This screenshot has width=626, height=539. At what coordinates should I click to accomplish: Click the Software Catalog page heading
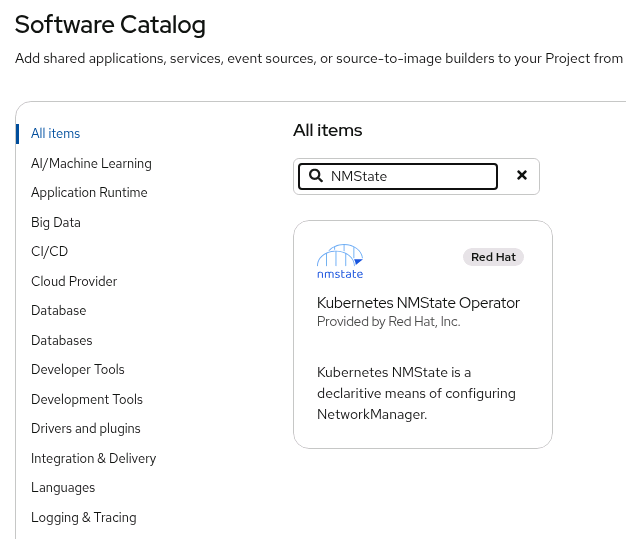[x=110, y=25]
